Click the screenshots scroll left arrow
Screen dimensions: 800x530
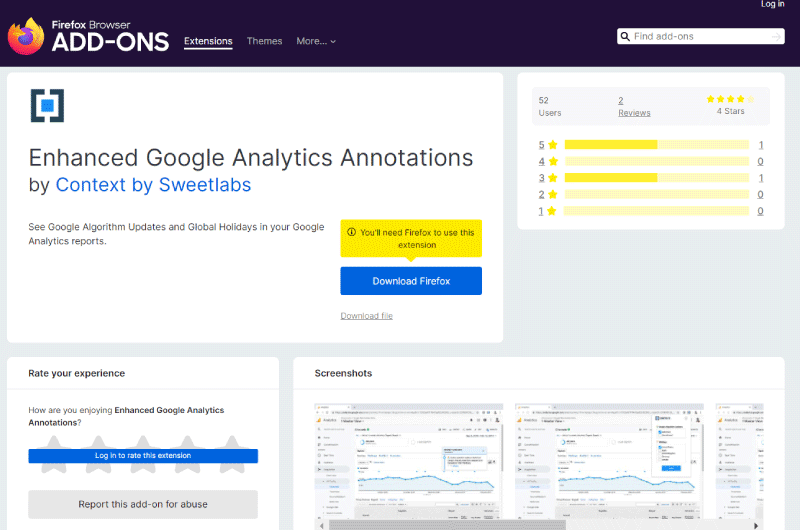(321, 525)
